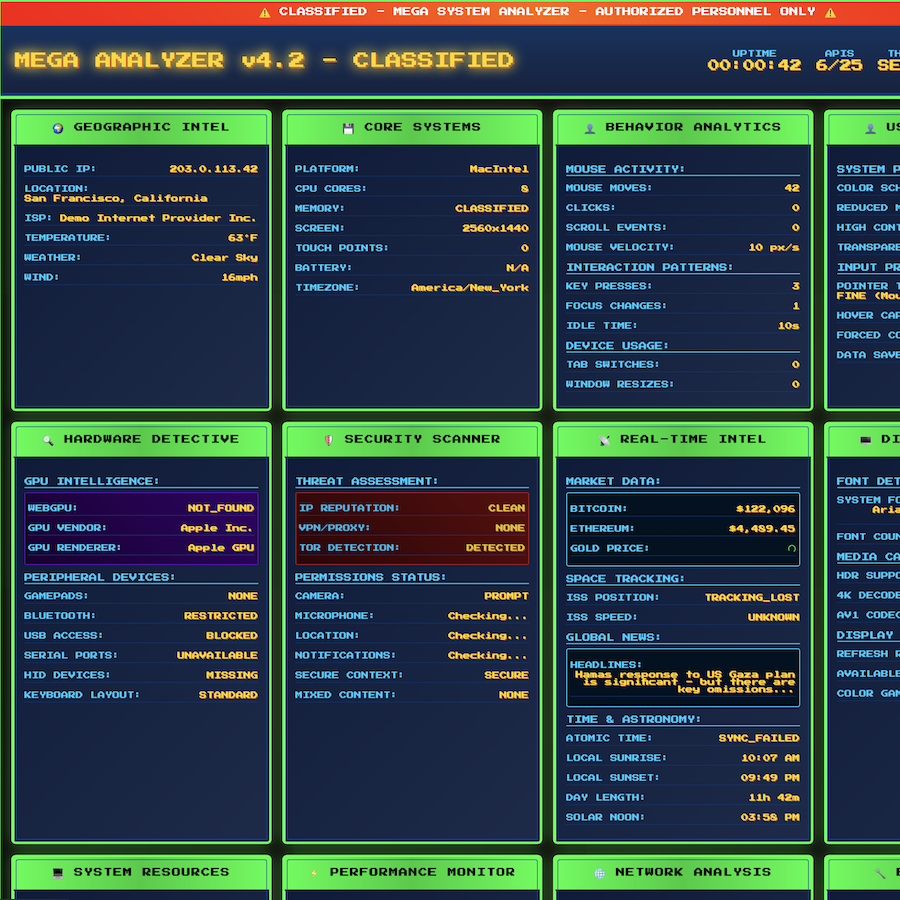Click the spinner next to Gold Price
The height and width of the screenshot is (900, 900).
pyautogui.click(x=792, y=548)
